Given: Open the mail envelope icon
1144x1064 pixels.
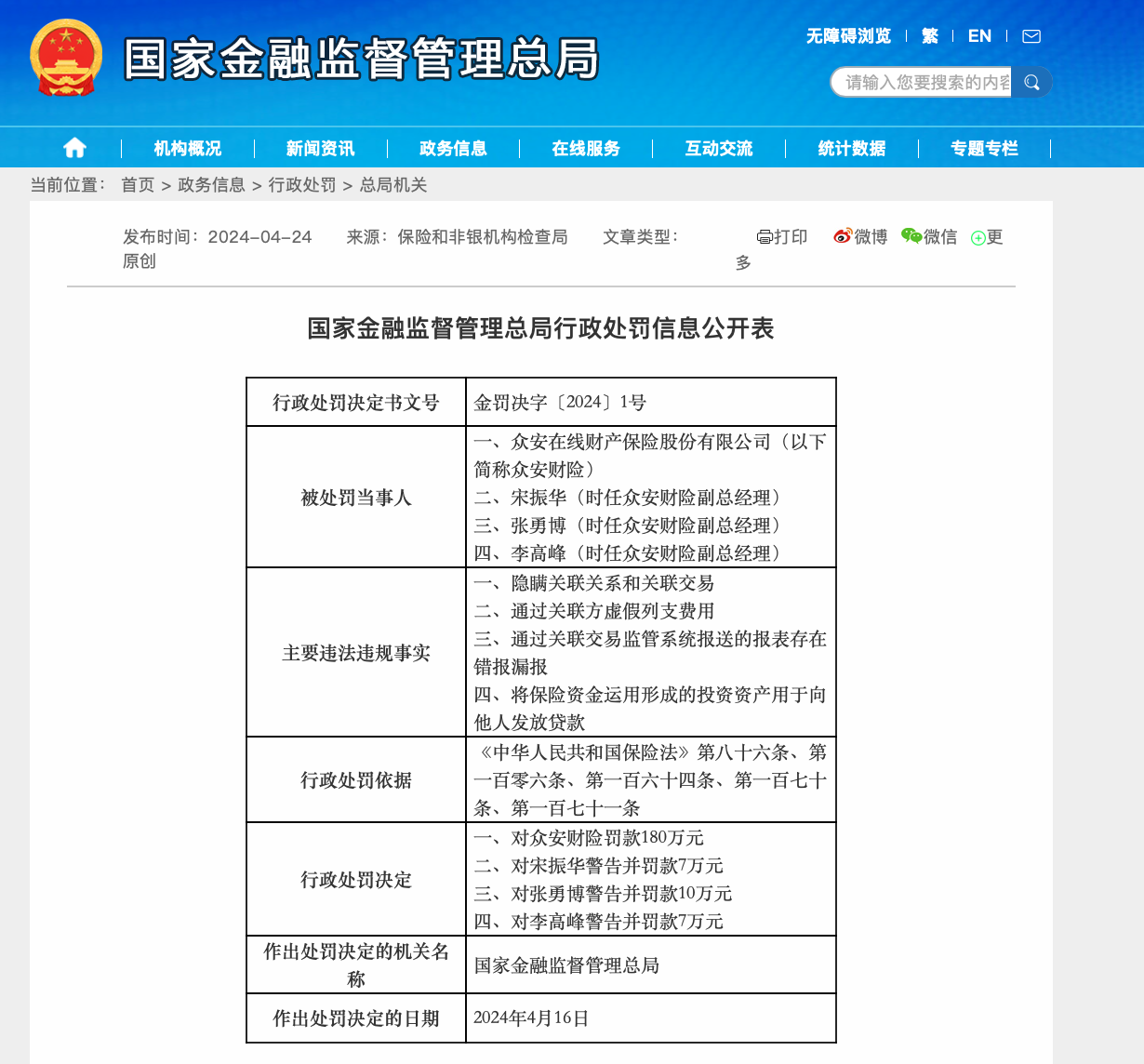Looking at the screenshot, I should [x=1031, y=36].
